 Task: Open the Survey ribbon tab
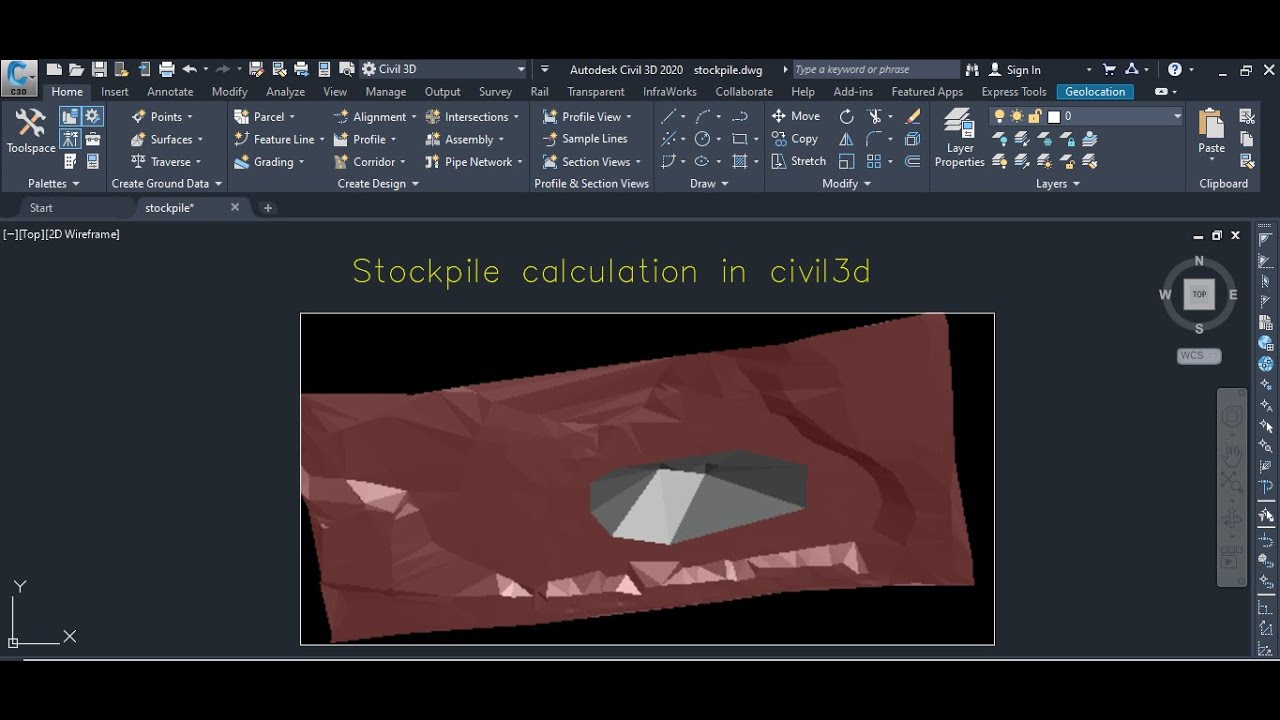[x=495, y=91]
